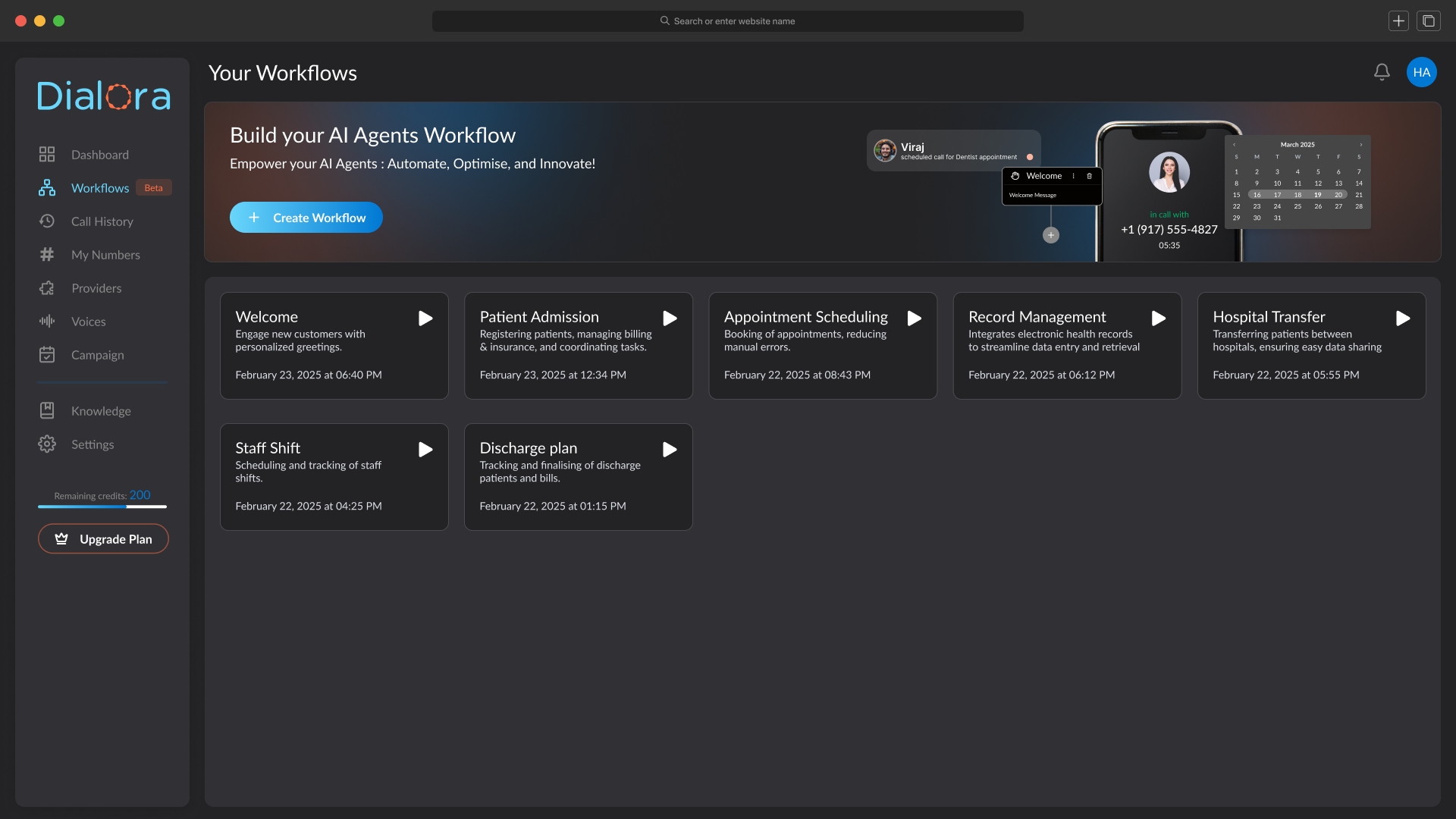Click the Upgrade Plan button

[x=103, y=539]
